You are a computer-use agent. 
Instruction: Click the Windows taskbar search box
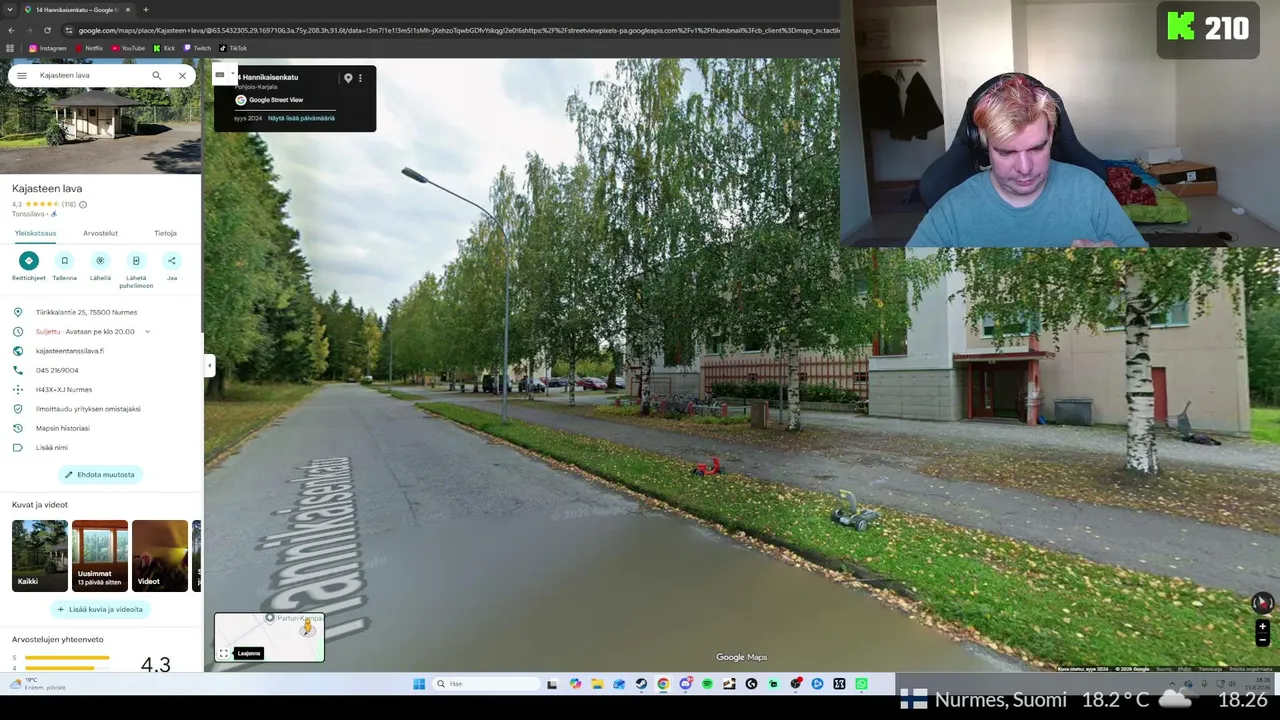[486, 684]
